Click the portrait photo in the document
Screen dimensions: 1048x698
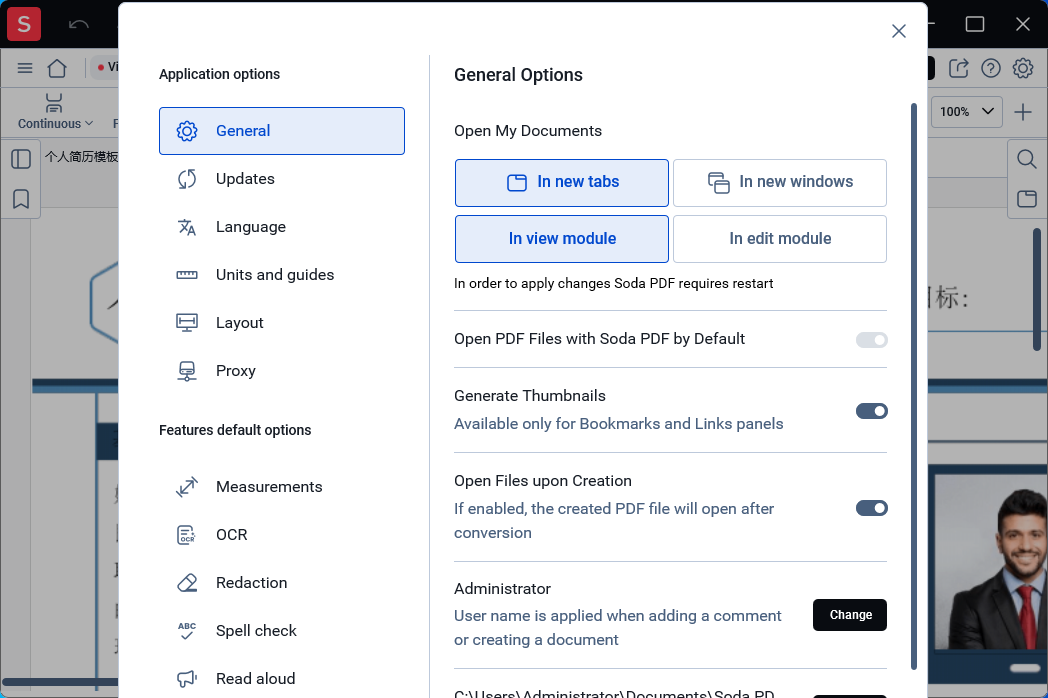point(990,562)
